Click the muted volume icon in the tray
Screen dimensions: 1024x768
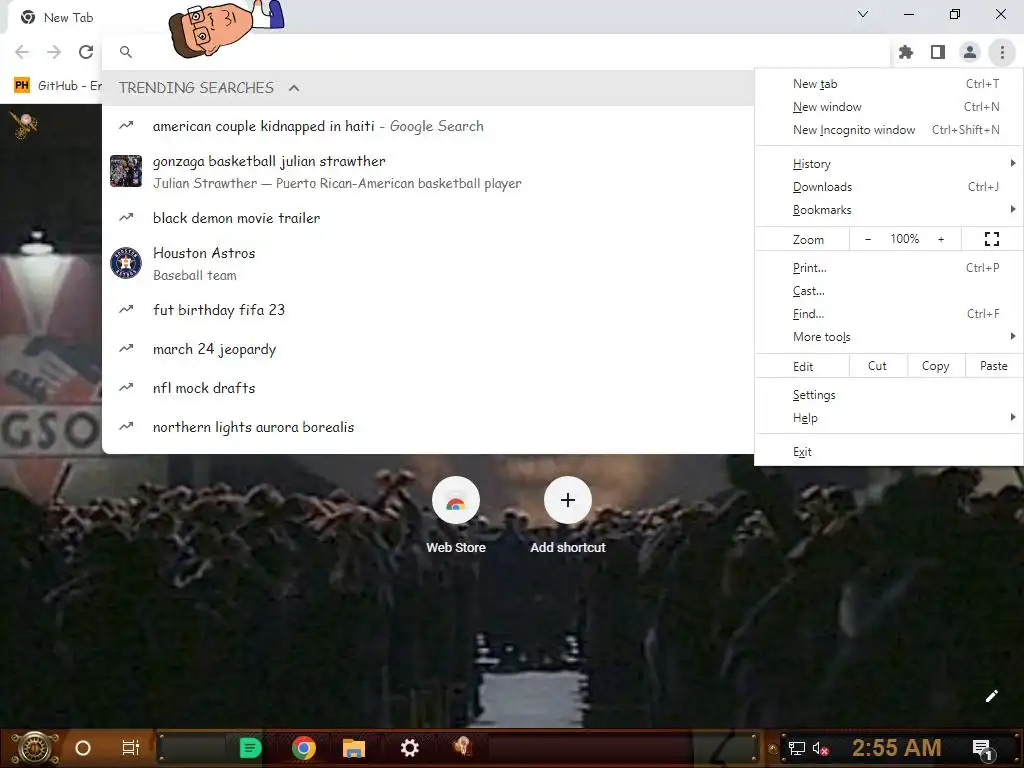[820, 748]
